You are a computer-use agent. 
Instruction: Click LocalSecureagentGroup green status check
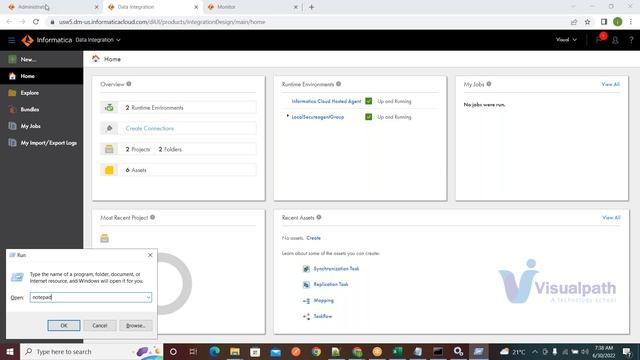click(369, 117)
